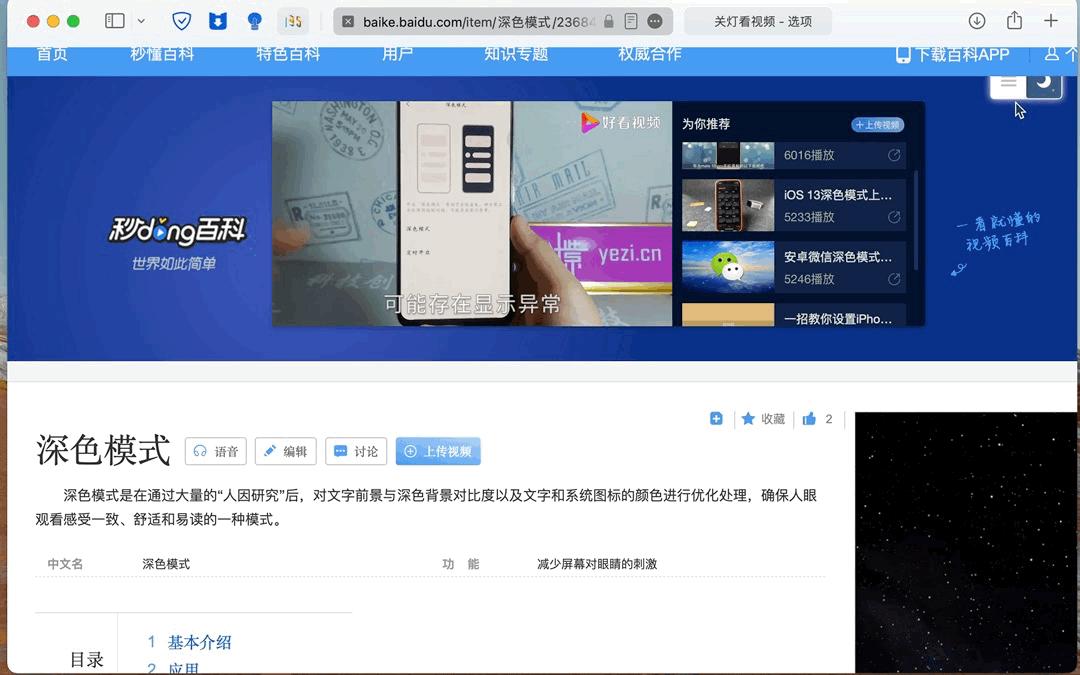Click the share icon in browser toolbar
Viewport: 1080px width, 675px height.
(1014, 20)
